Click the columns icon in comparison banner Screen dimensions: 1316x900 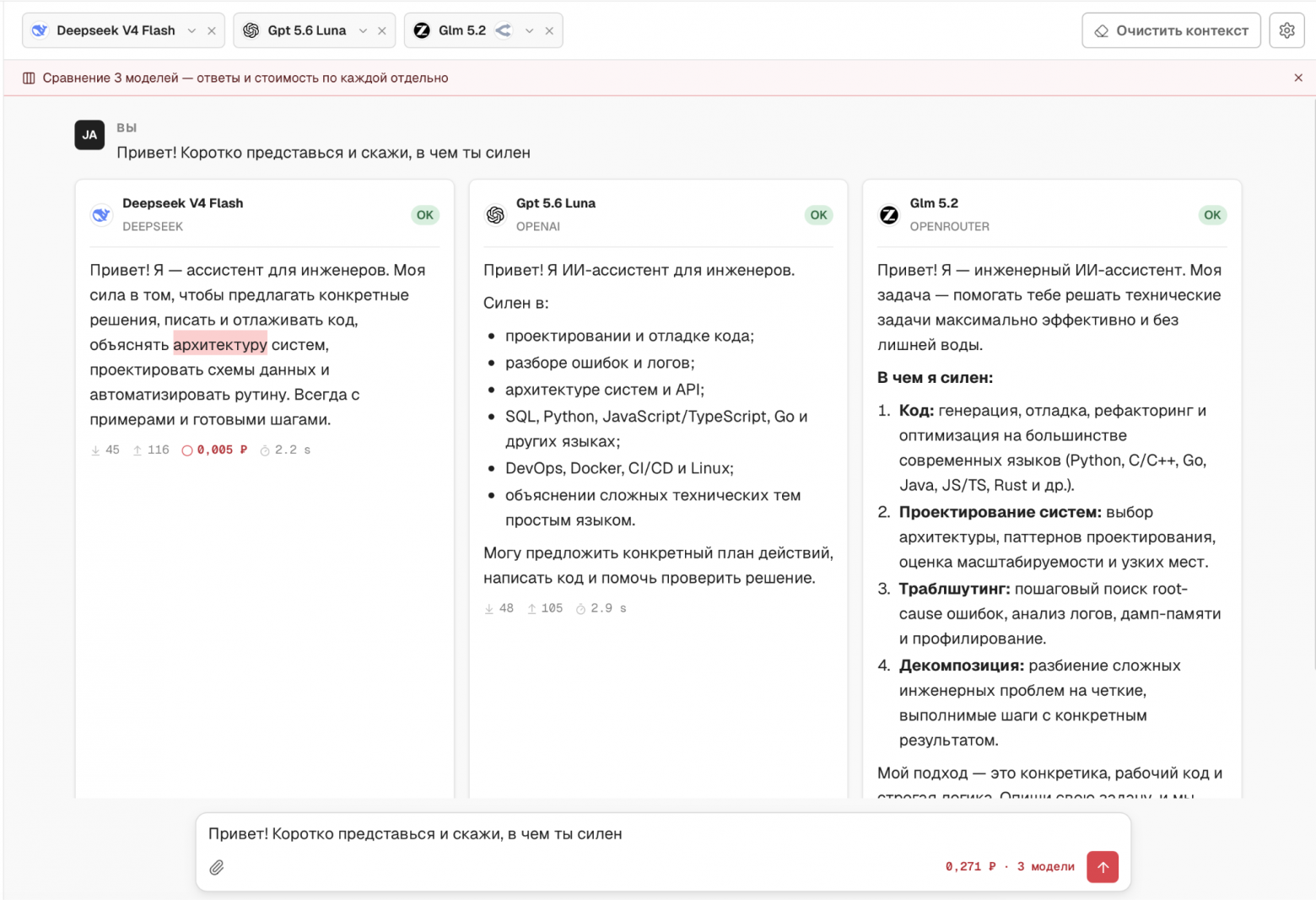(29, 78)
